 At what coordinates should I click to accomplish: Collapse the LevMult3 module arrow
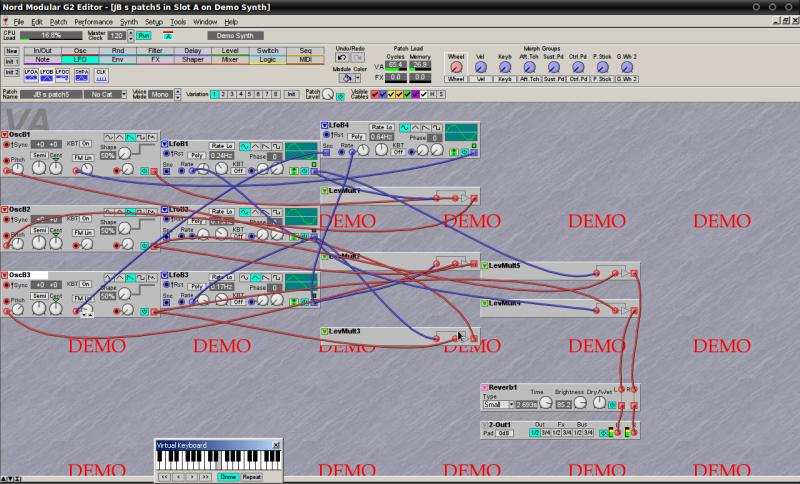(324, 331)
